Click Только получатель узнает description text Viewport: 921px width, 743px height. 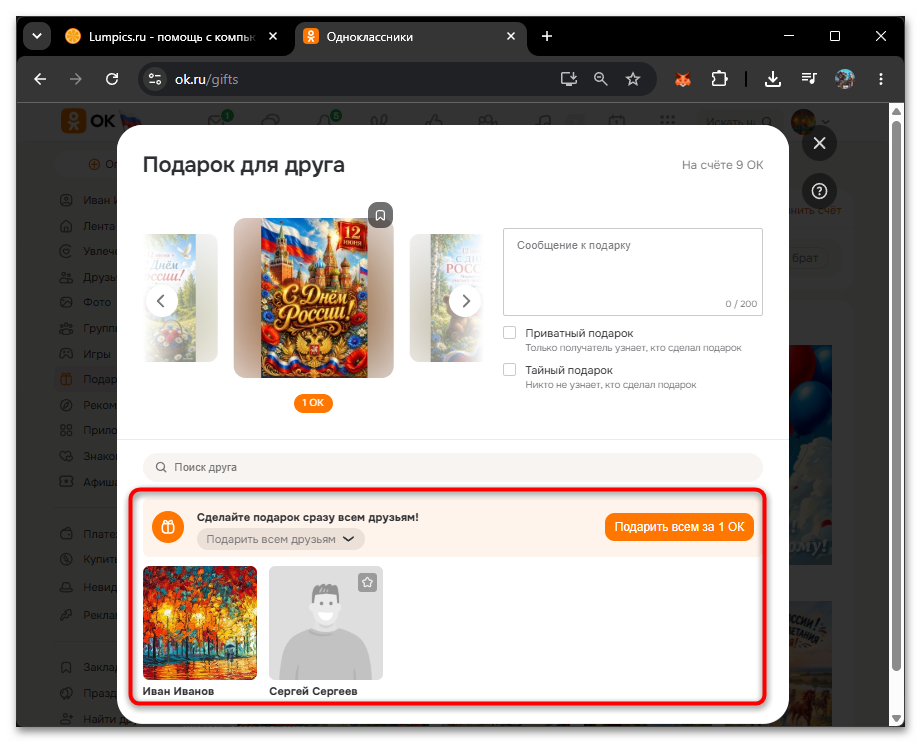click(633, 348)
